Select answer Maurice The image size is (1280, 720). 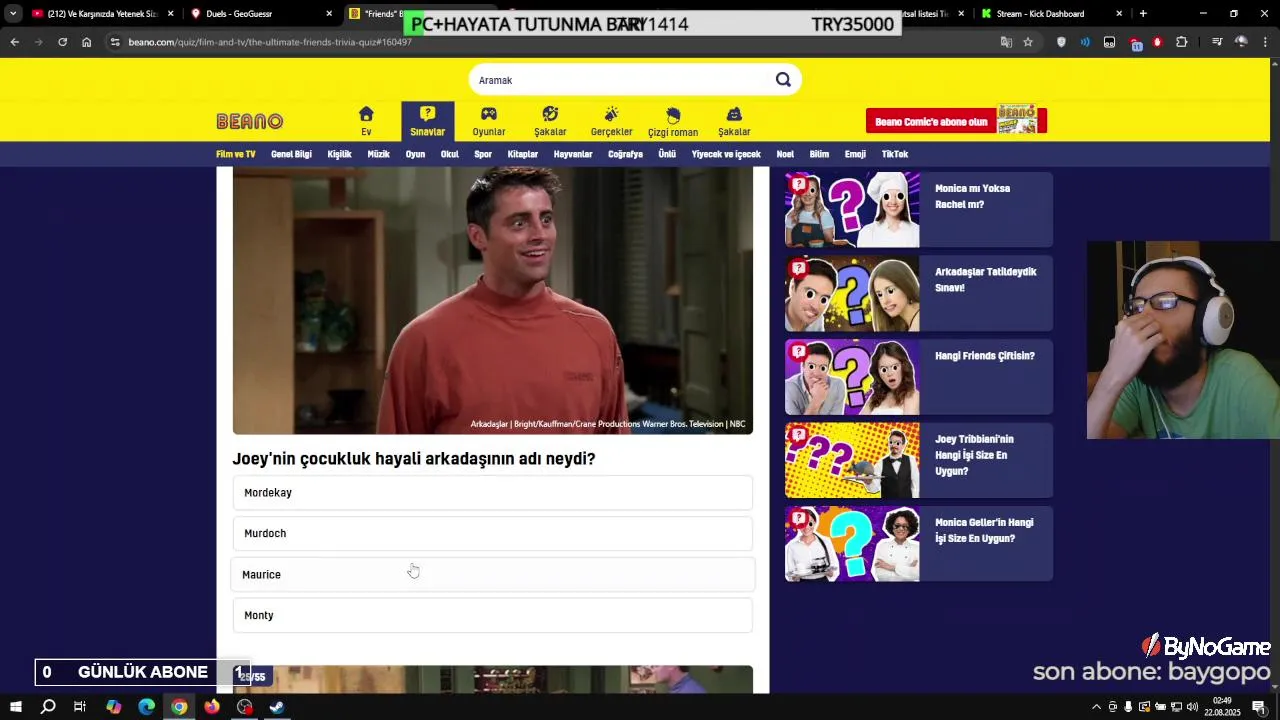coord(493,574)
